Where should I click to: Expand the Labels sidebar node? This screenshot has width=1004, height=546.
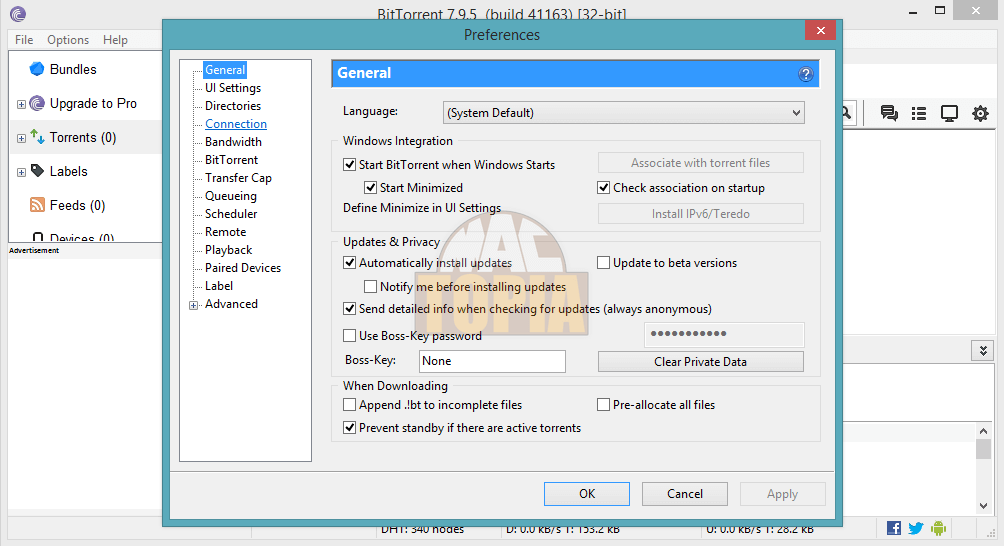pyautogui.click(x=21, y=172)
